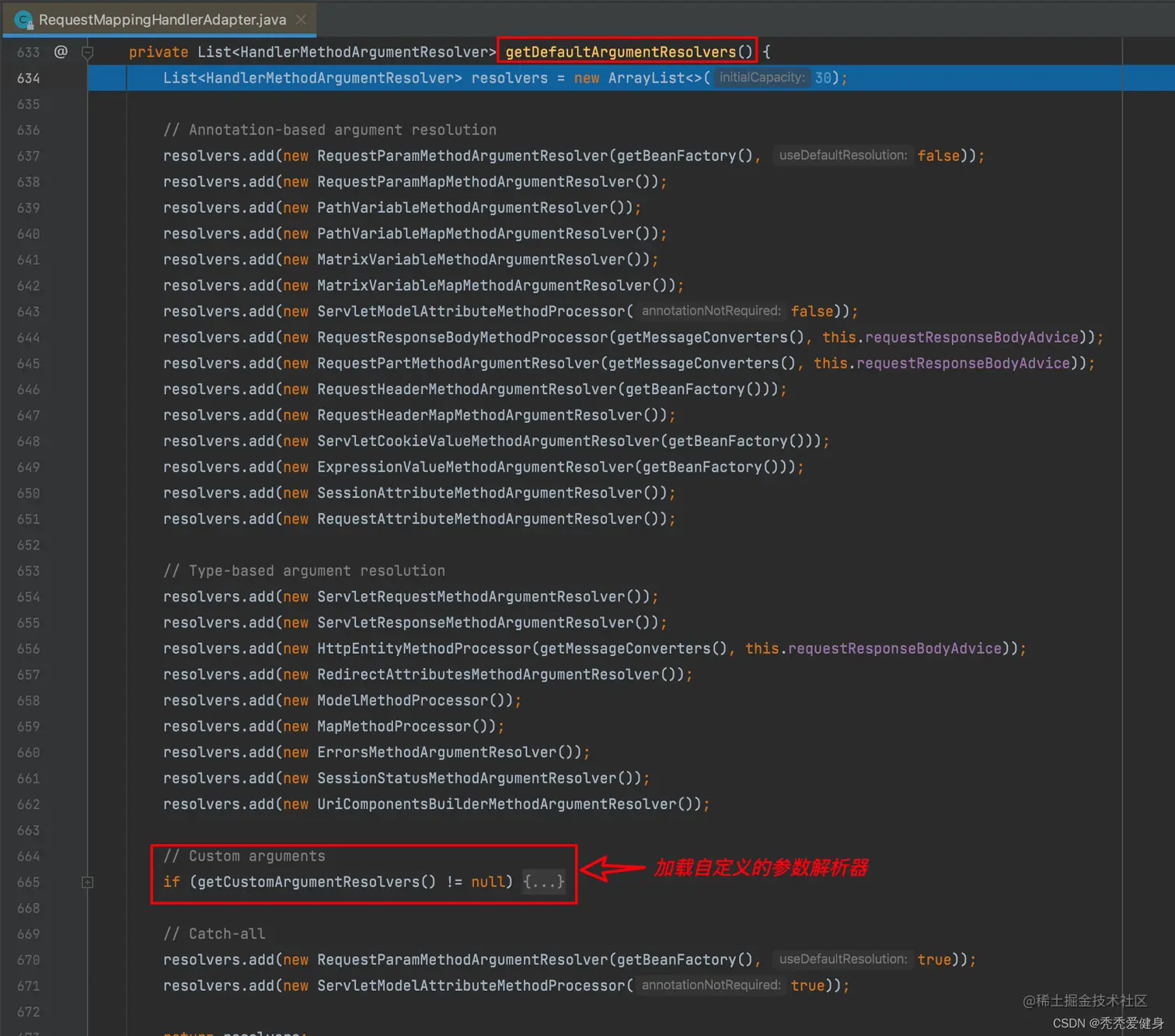Click ExpressionValueMethodArgumentResolver on line 649

tap(476, 467)
